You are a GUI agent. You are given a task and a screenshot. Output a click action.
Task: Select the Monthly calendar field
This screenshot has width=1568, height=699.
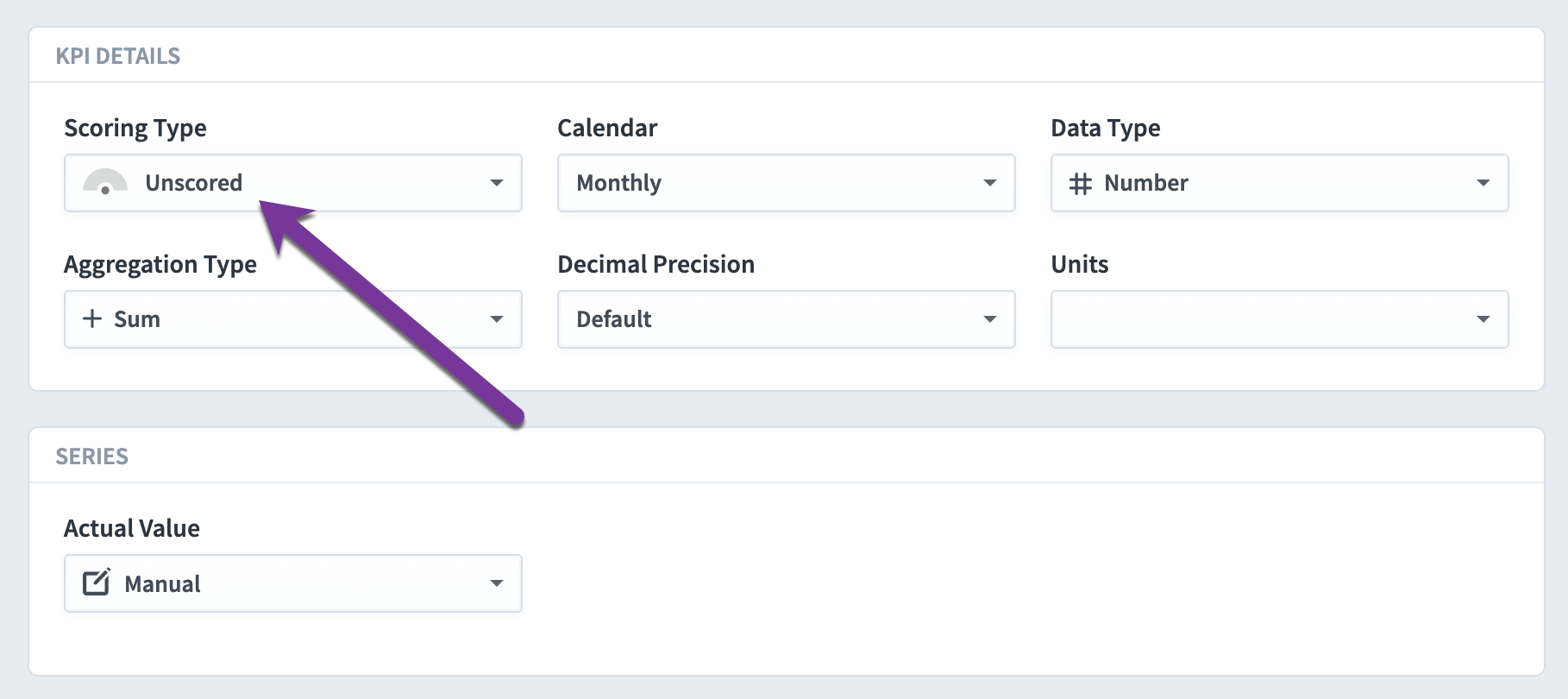click(x=786, y=183)
